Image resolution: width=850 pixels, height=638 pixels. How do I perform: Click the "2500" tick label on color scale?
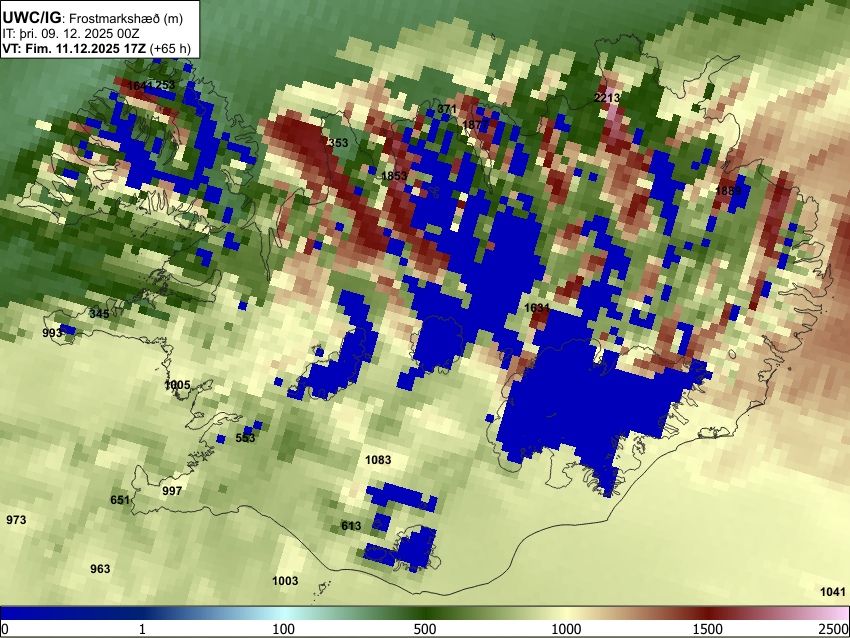[x=835, y=629]
